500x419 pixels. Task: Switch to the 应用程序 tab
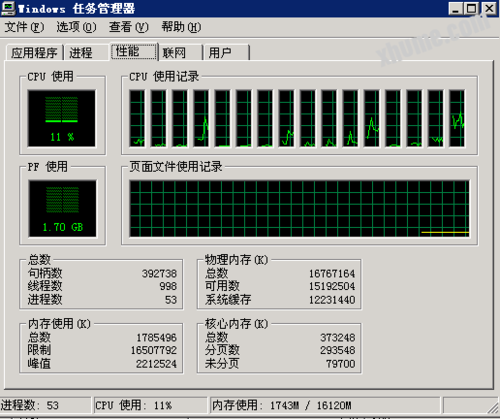point(35,53)
